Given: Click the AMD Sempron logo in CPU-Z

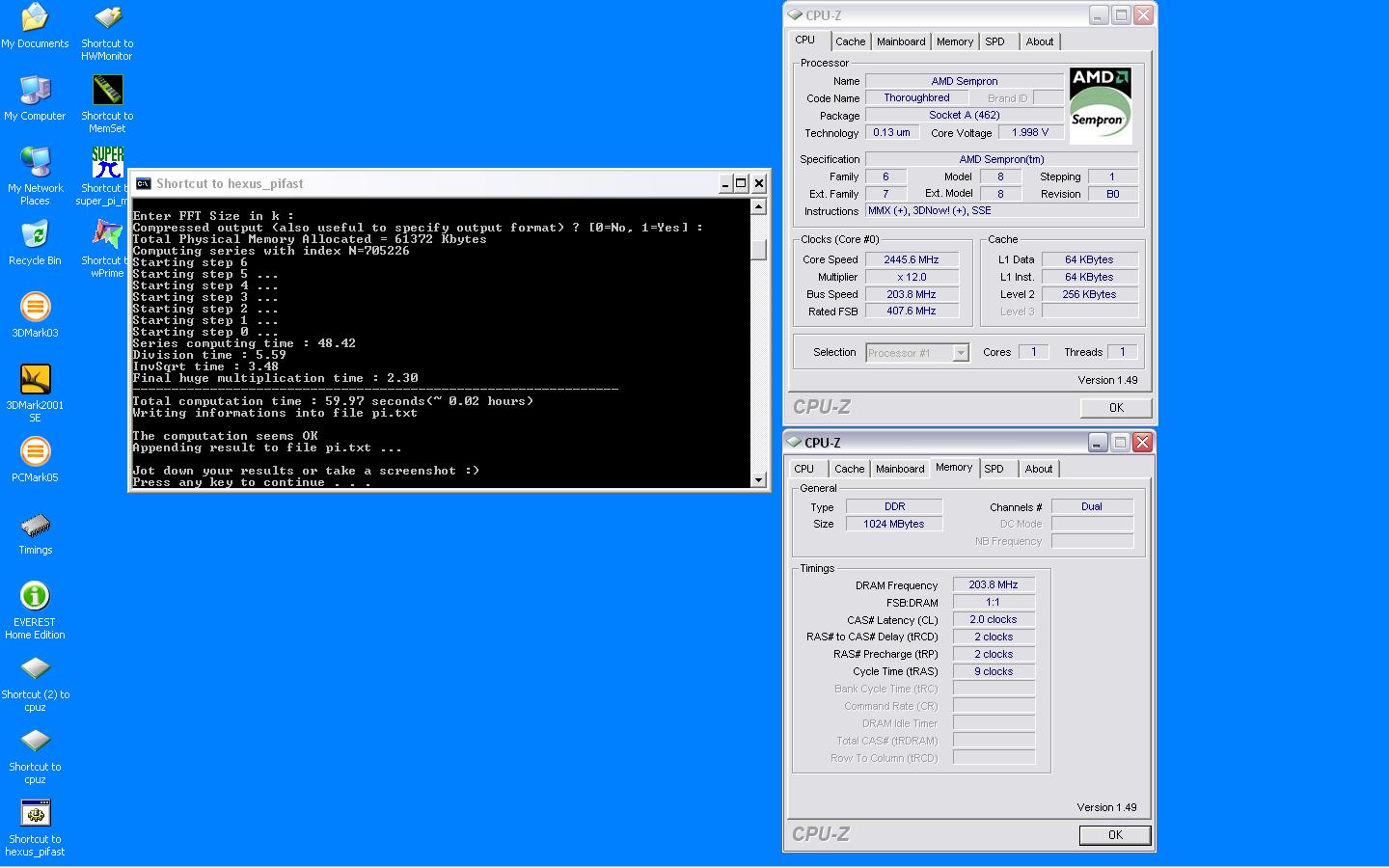Looking at the screenshot, I should [1100, 105].
